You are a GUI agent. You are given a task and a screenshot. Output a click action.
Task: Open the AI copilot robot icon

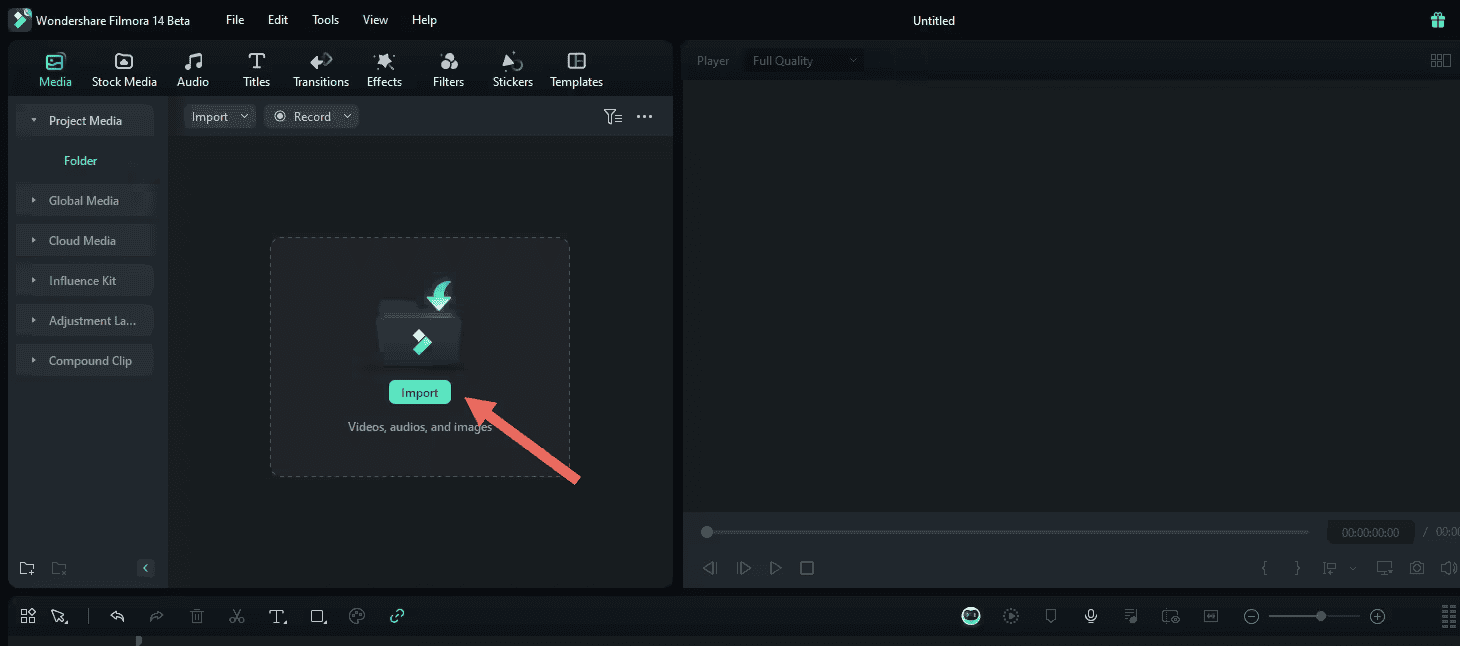(x=971, y=616)
